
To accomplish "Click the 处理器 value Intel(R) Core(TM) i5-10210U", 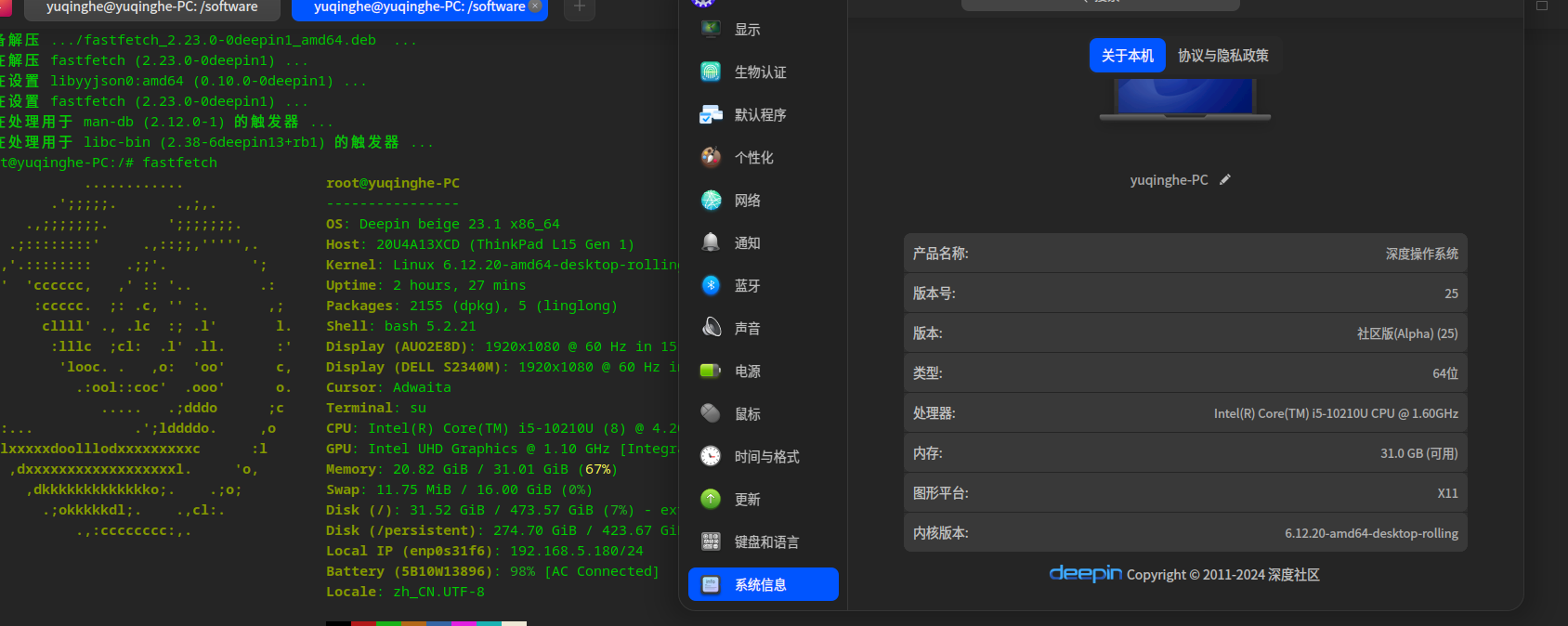I will point(1336,413).
